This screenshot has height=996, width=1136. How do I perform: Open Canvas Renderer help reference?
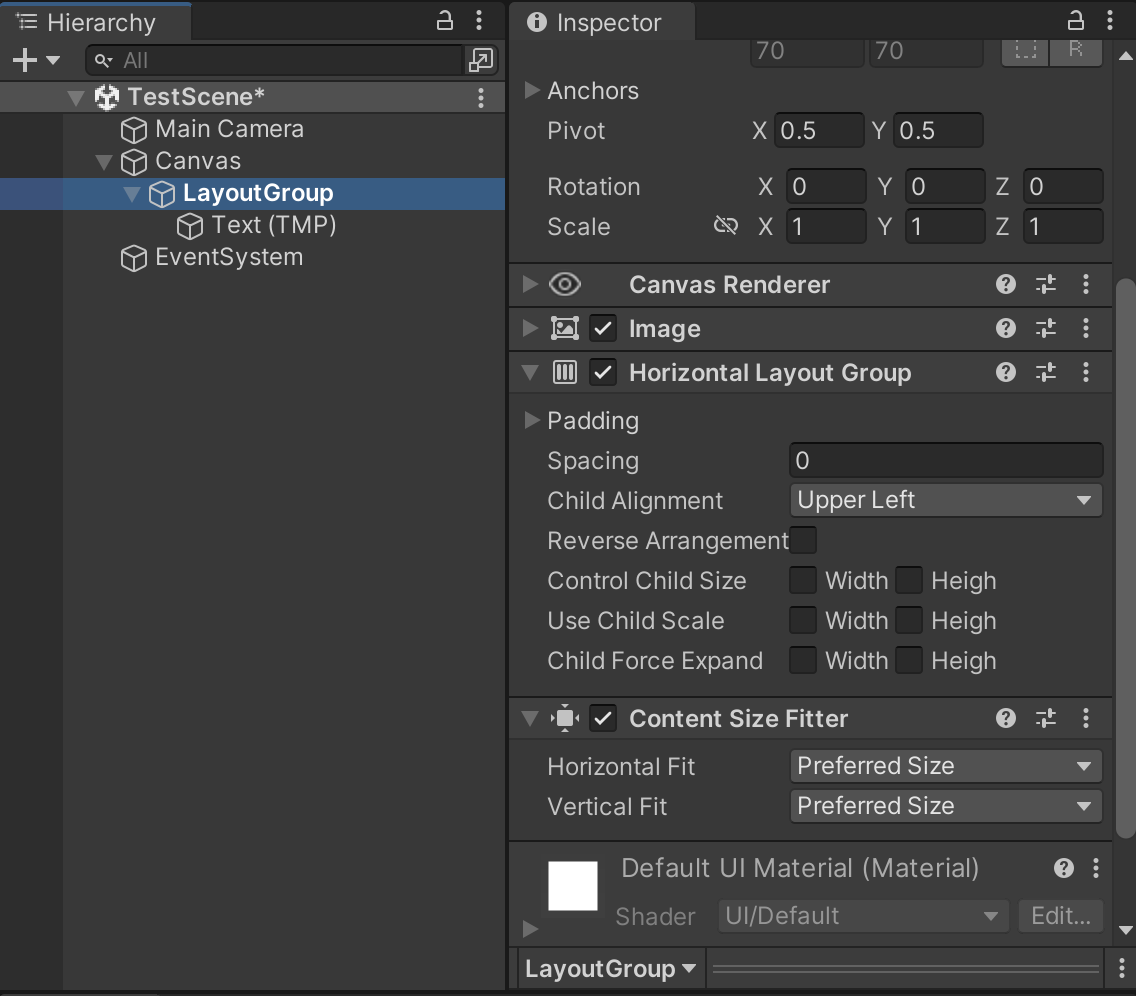[x=1006, y=284]
